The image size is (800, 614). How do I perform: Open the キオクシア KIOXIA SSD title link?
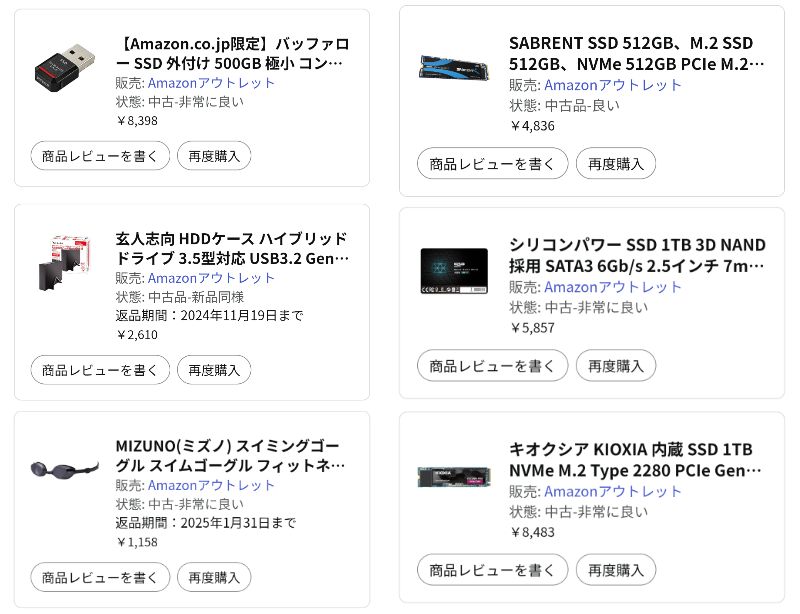[636, 459]
